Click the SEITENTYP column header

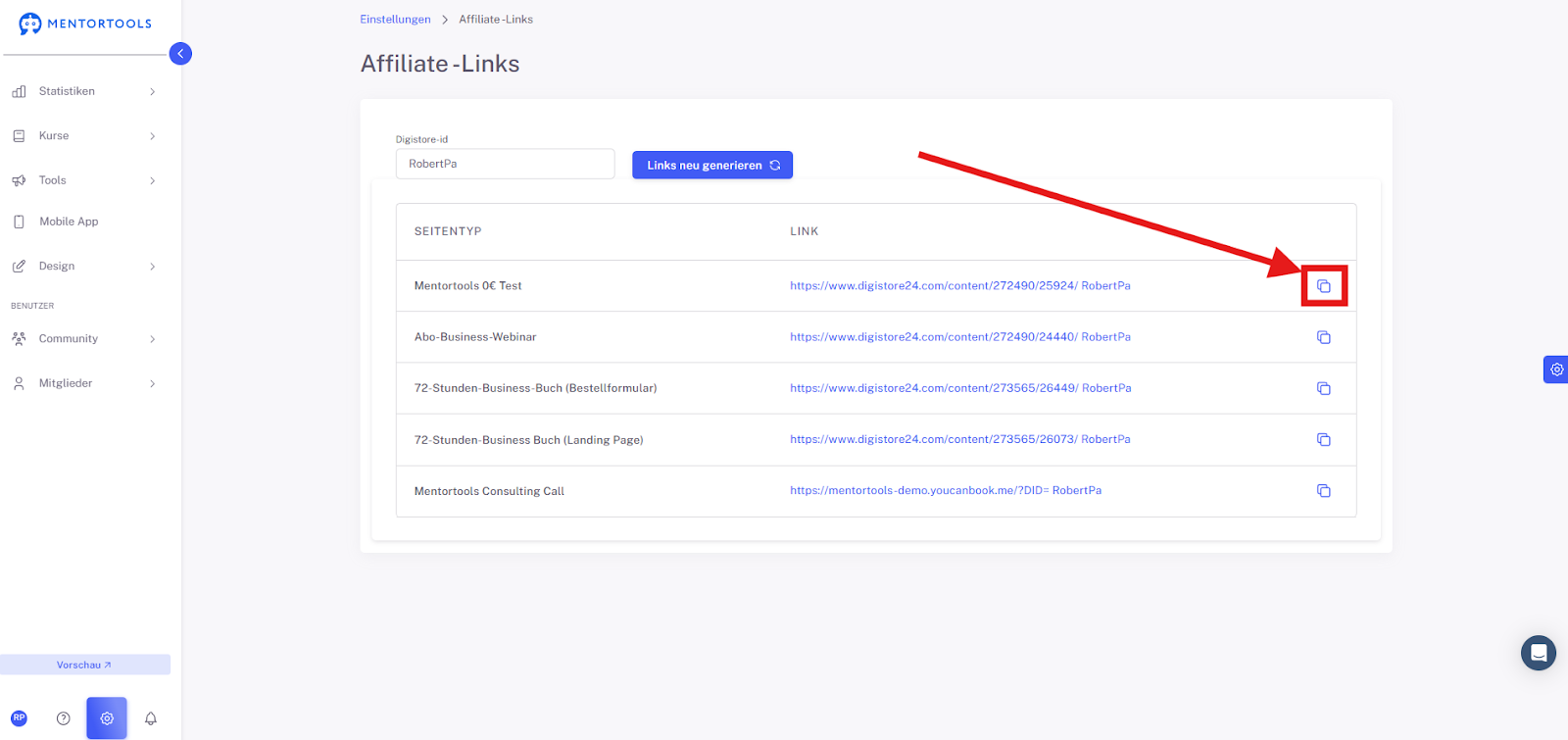(x=448, y=231)
